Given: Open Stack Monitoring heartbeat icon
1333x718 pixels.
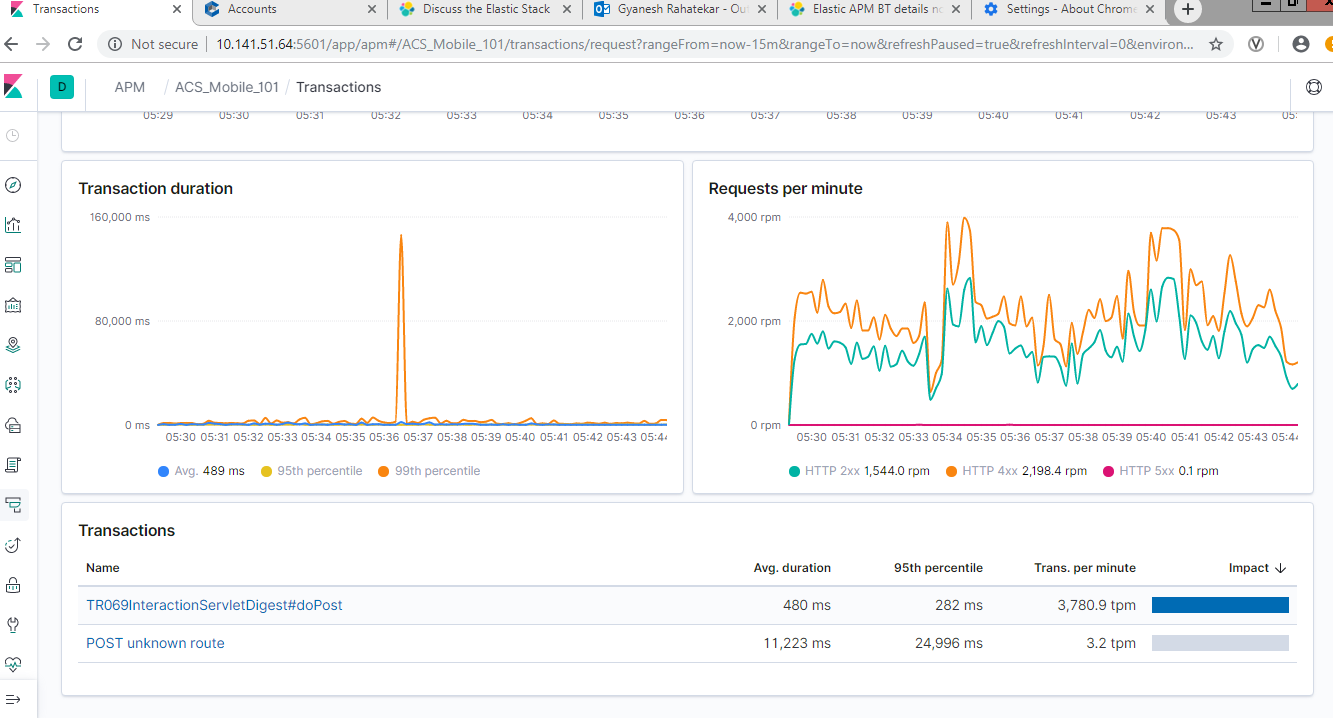Looking at the screenshot, I should (13, 663).
